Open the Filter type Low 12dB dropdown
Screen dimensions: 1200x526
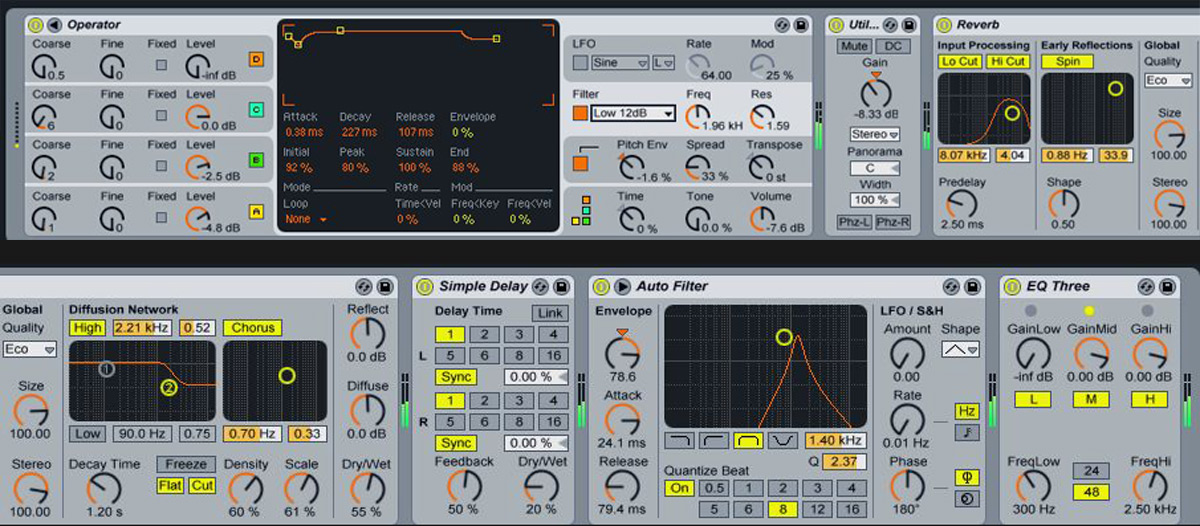(x=633, y=114)
